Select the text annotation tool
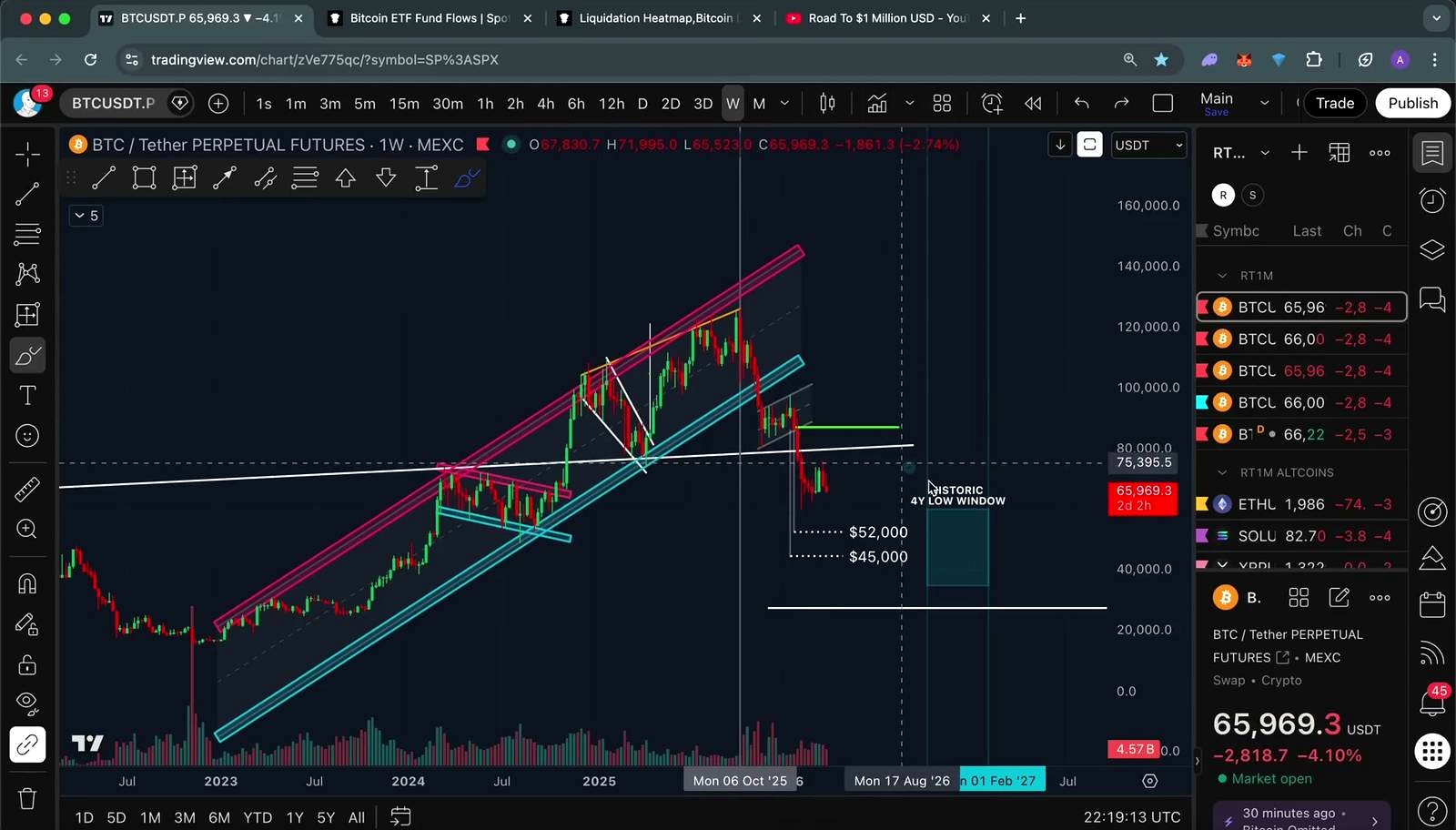Screen dimensions: 1456x830 [x=27, y=396]
